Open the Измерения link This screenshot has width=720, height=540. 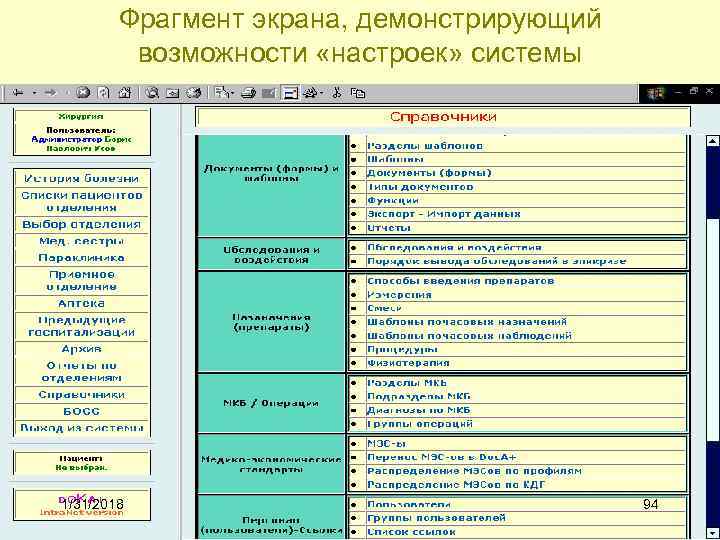[x=399, y=294]
